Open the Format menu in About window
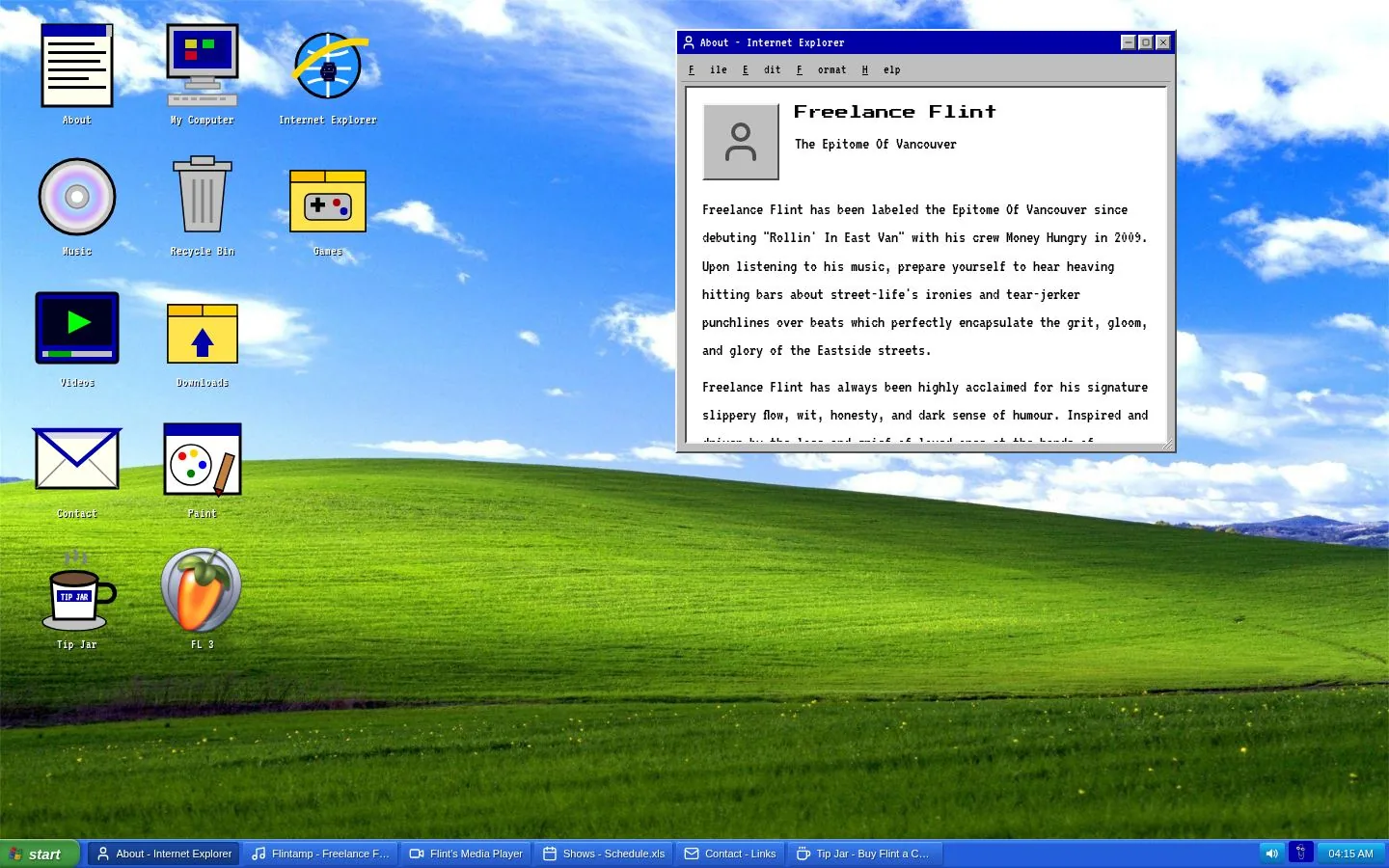The image size is (1389, 868). (822, 69)
